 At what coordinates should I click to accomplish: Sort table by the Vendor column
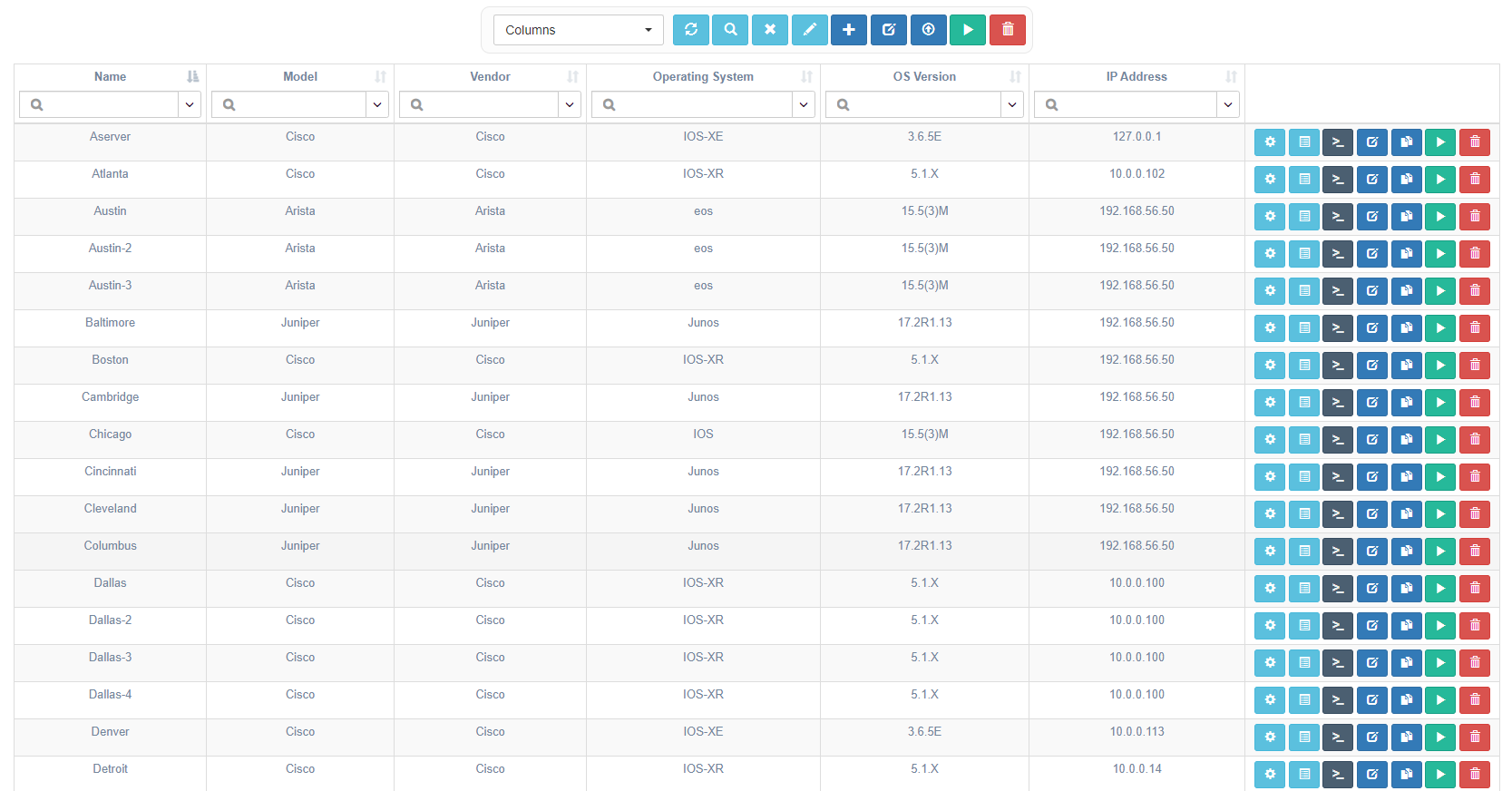572,77
